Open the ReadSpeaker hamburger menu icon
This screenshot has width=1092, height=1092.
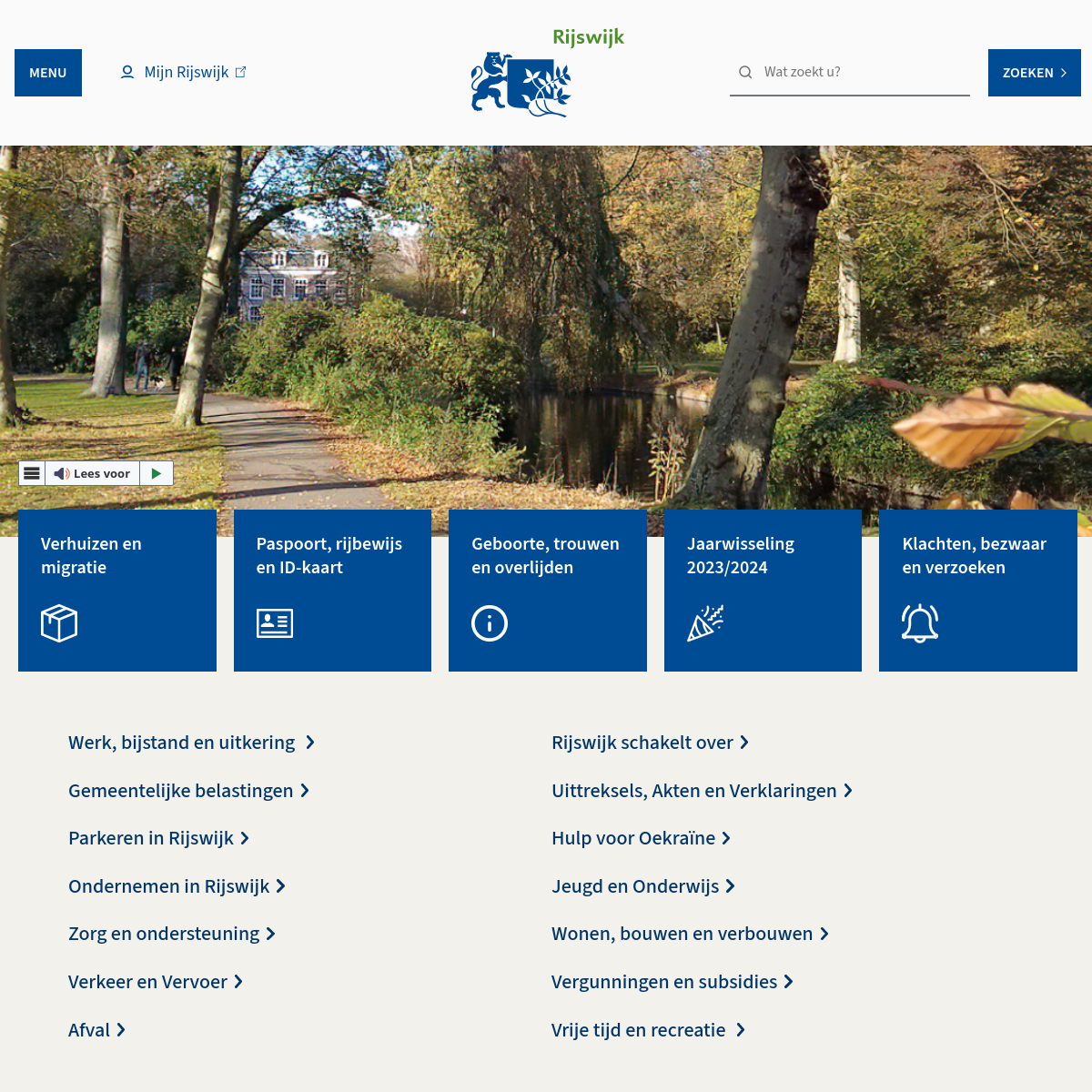click(x=32, y=473)
